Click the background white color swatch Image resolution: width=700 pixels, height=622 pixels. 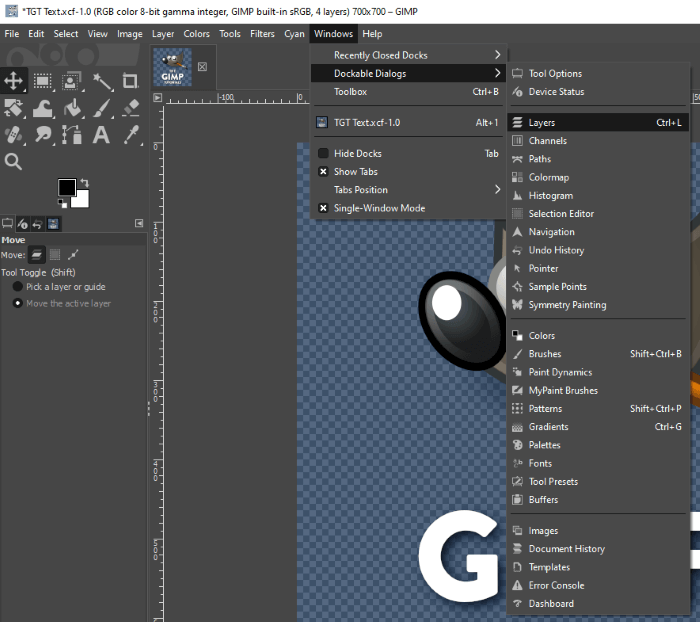tap(82, 199)
